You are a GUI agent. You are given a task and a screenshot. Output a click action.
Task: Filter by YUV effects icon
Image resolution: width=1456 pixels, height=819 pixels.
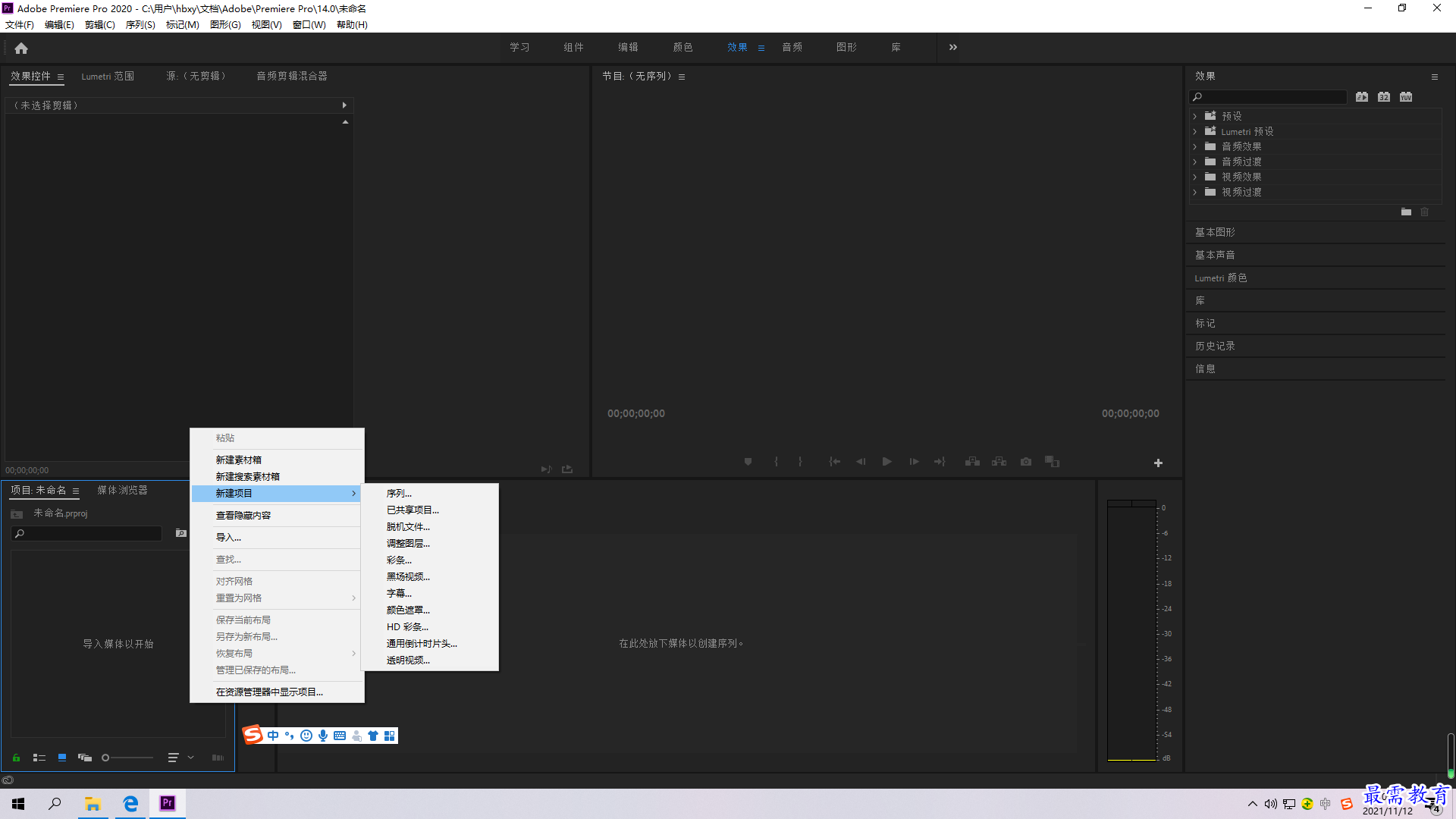tap(1406, 97)
